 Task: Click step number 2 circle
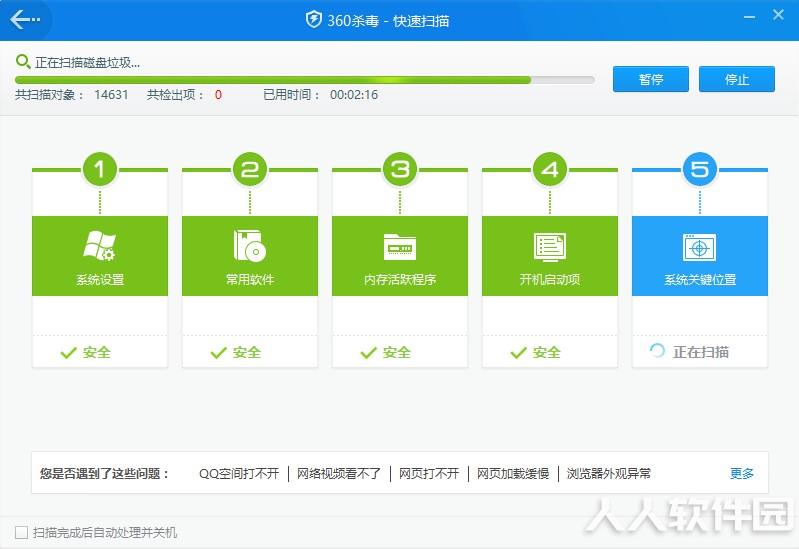(x=250, y=169)
